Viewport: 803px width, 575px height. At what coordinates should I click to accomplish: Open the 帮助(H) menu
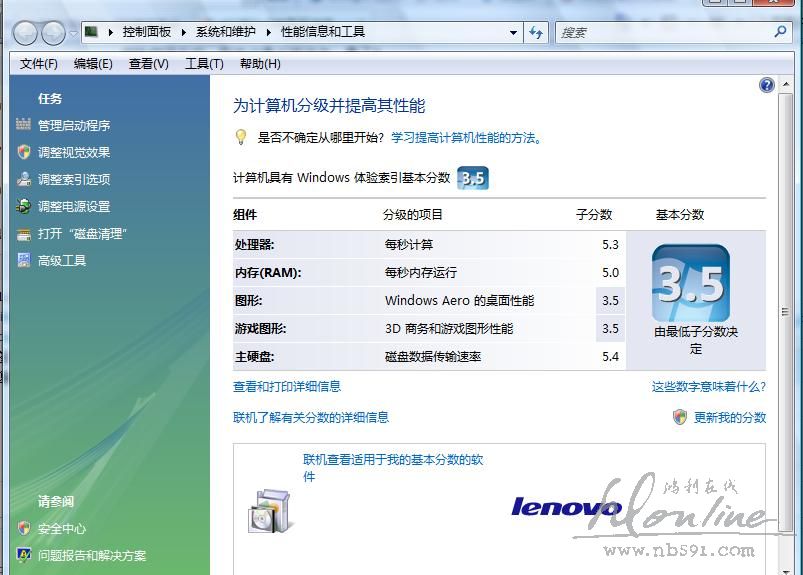(x=260, y=64)
